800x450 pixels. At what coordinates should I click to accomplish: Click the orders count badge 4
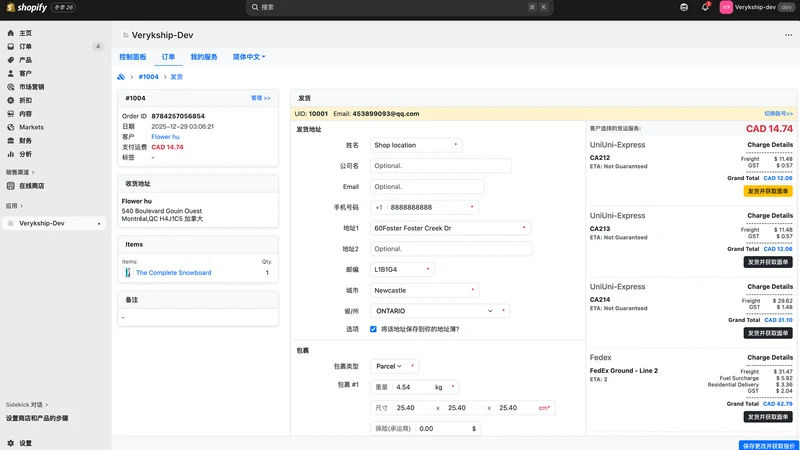coord(97,46)
